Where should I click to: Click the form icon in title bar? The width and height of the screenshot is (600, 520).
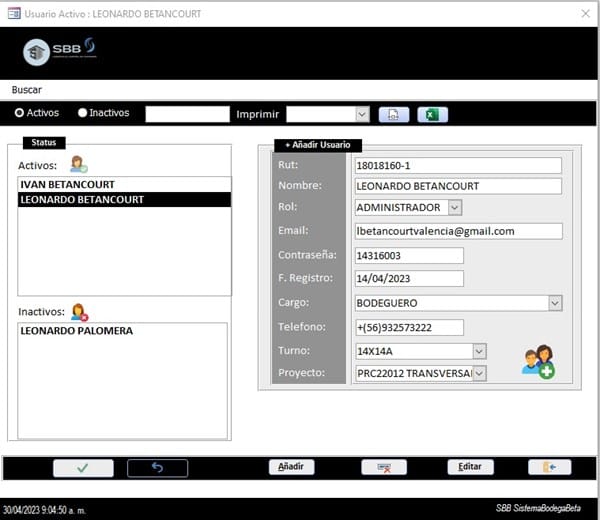(14, 14)
